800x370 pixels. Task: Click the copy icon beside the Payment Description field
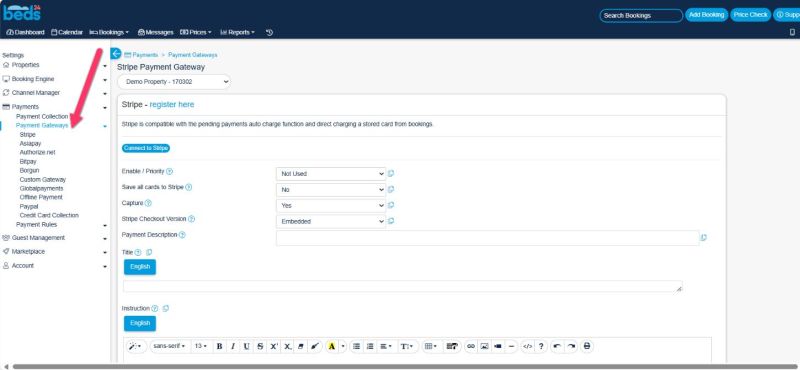pyautogui.click(x=704, y=237)
